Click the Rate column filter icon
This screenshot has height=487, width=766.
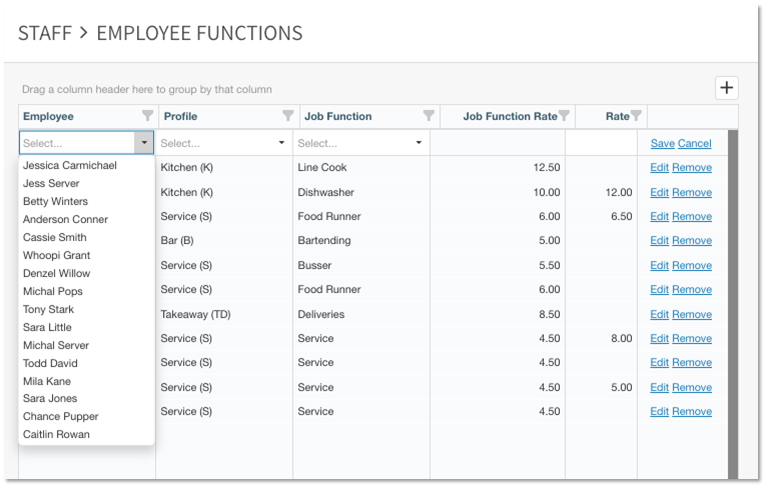(636, 116)
